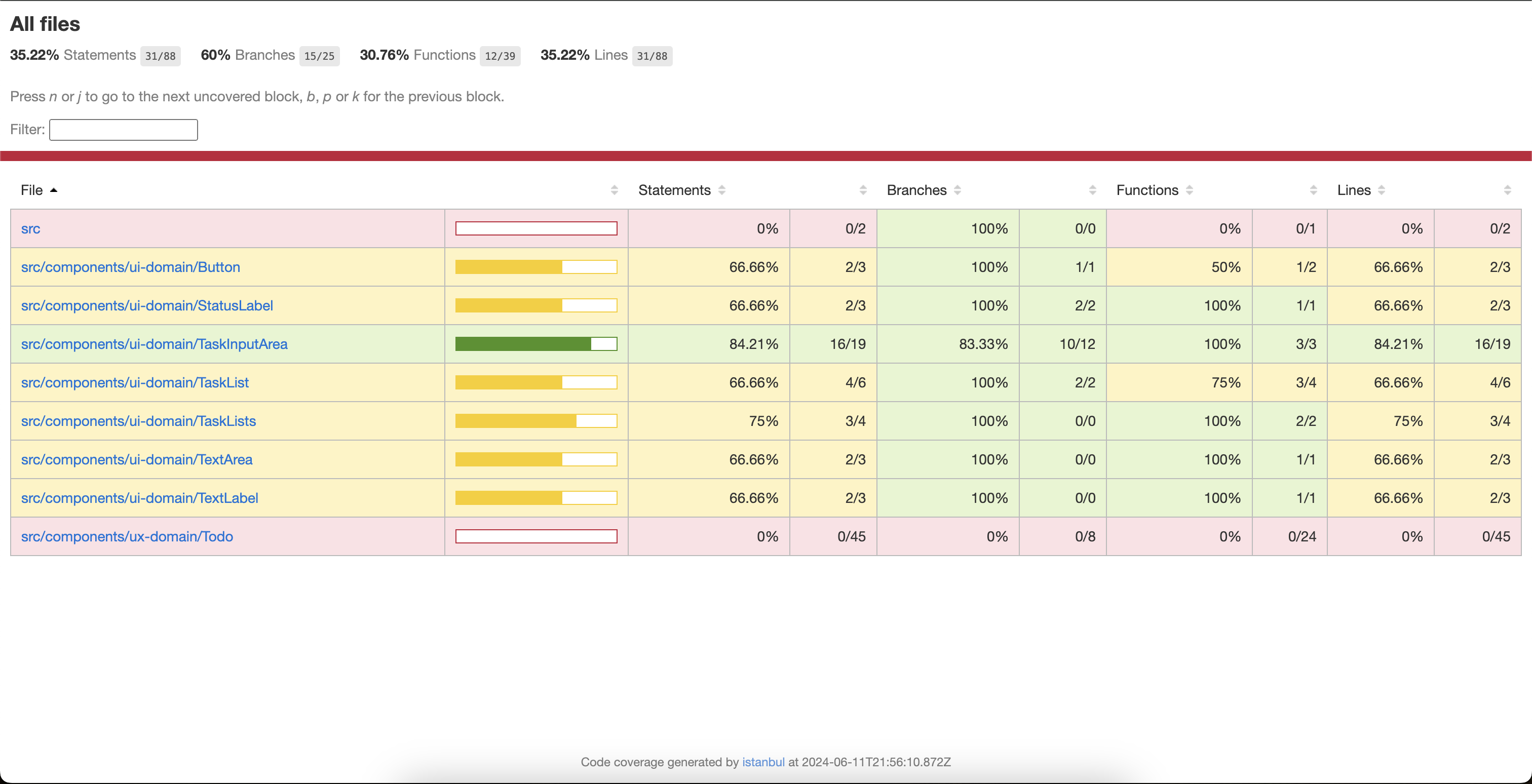Click sort icon next to Functions header

(x=1190, y=190)
